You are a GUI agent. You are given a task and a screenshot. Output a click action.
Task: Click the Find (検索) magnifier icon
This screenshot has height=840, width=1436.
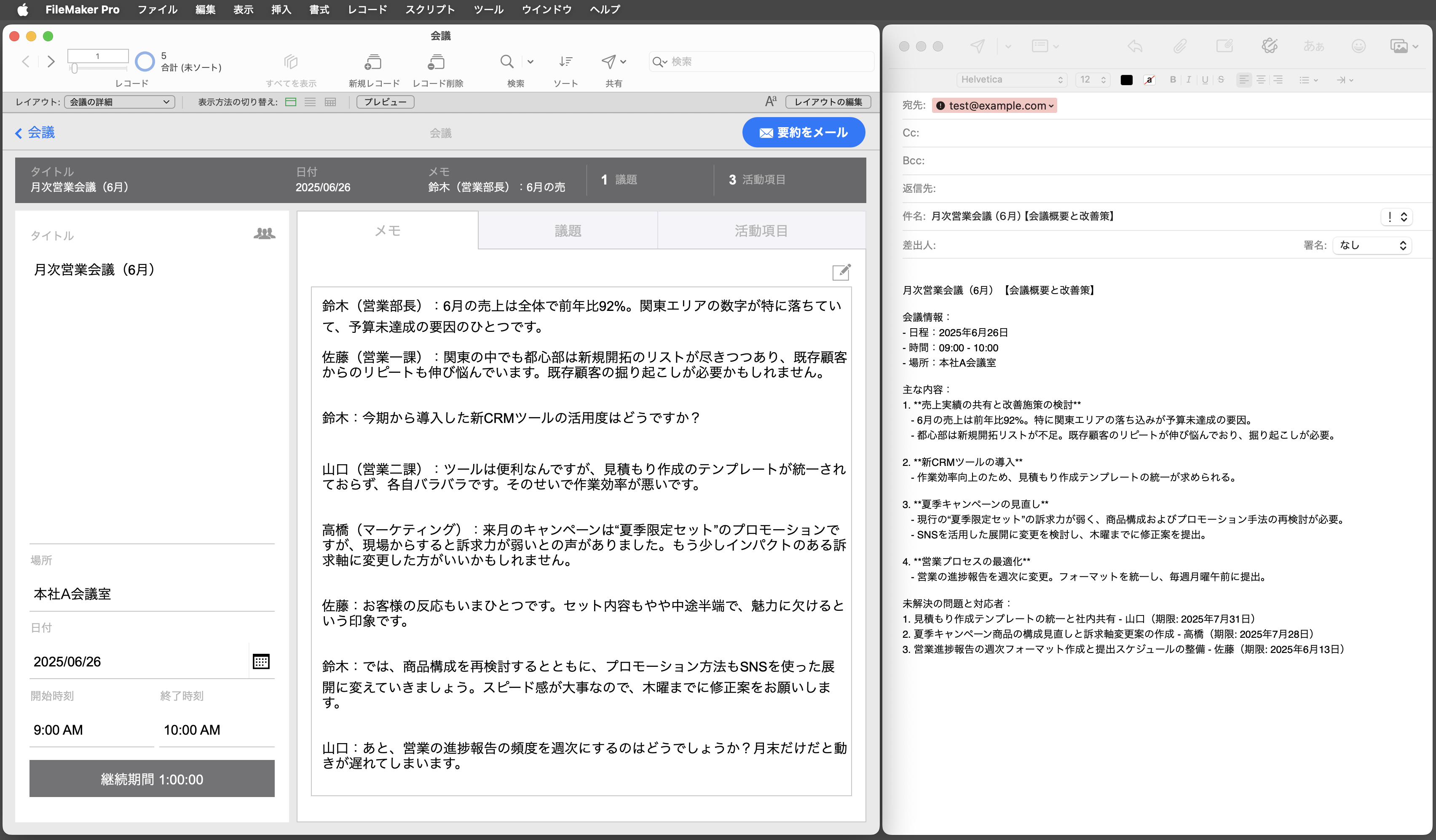coord(506,62)
